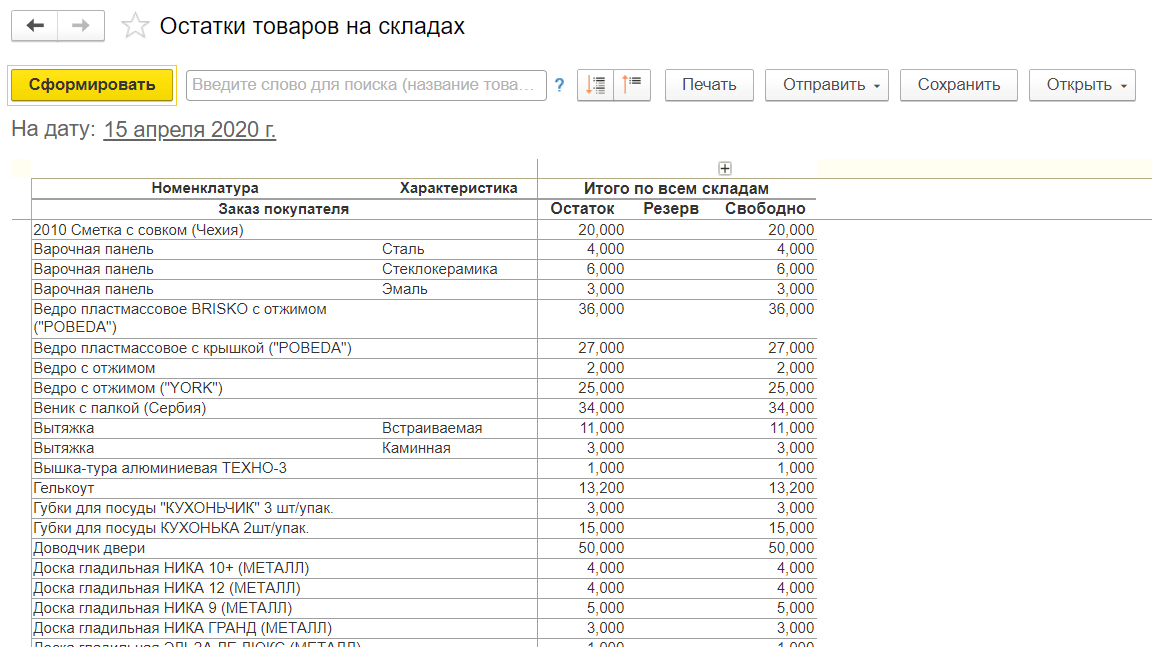Add report to favorites with star
This screenshot has height=647, width=1152.
134,27
